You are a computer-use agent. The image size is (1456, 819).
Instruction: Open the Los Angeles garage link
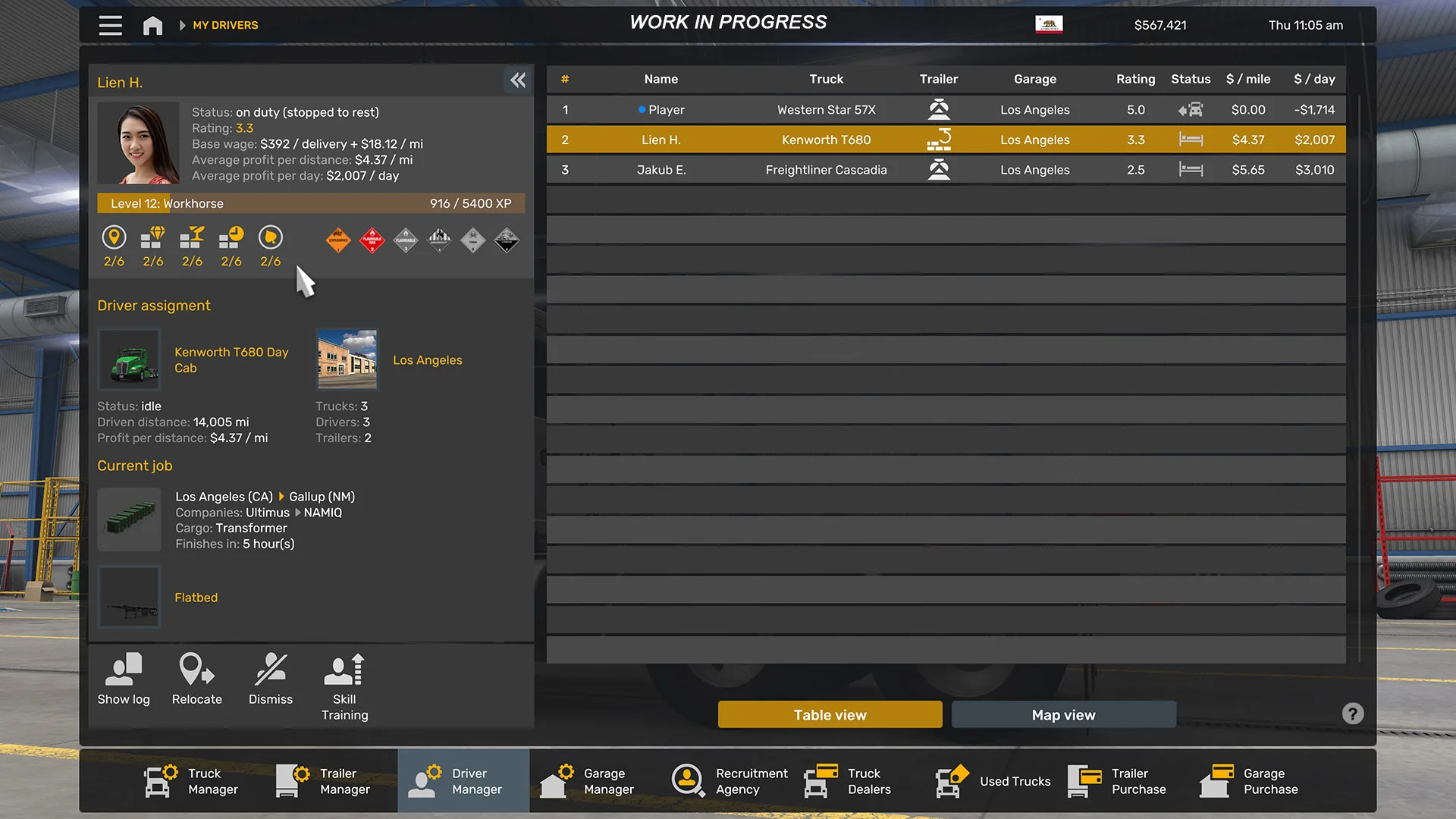[x=427, y=360]
